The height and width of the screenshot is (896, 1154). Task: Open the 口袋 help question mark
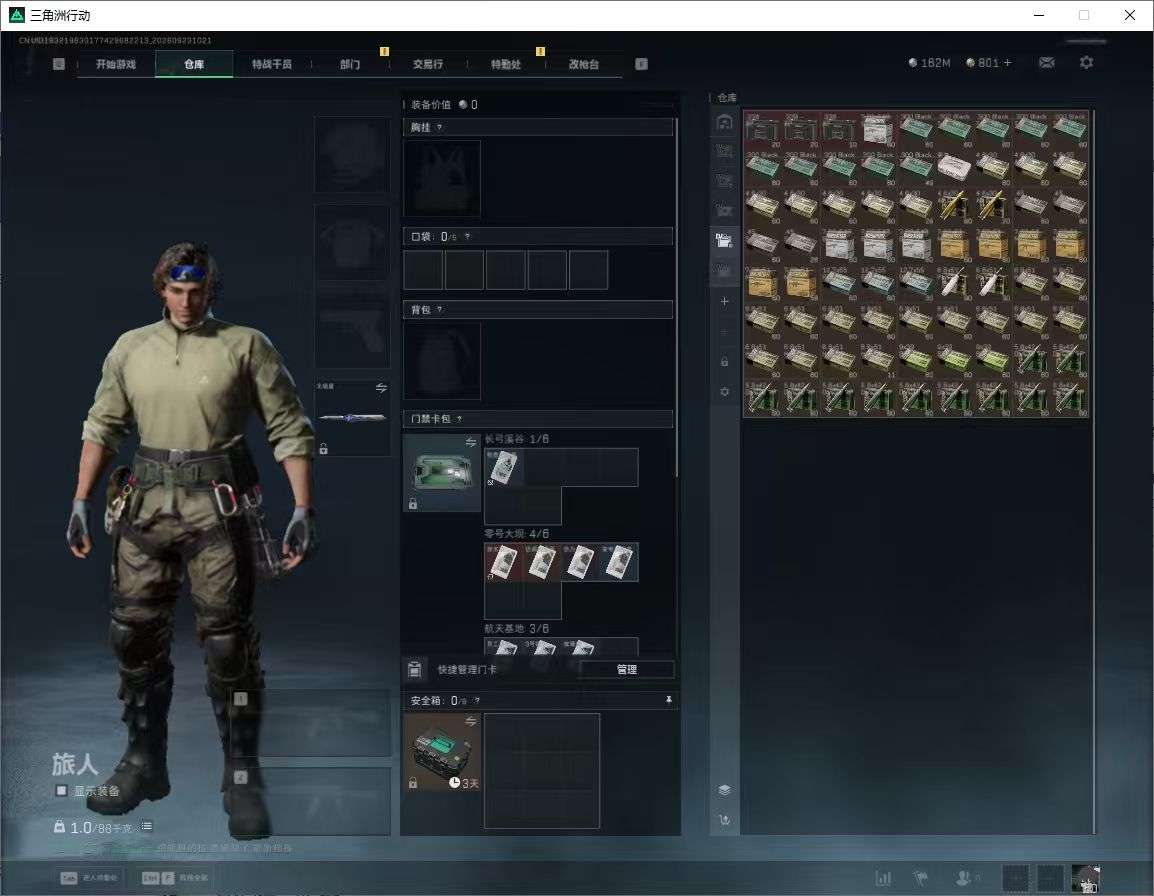coord(467,236)
